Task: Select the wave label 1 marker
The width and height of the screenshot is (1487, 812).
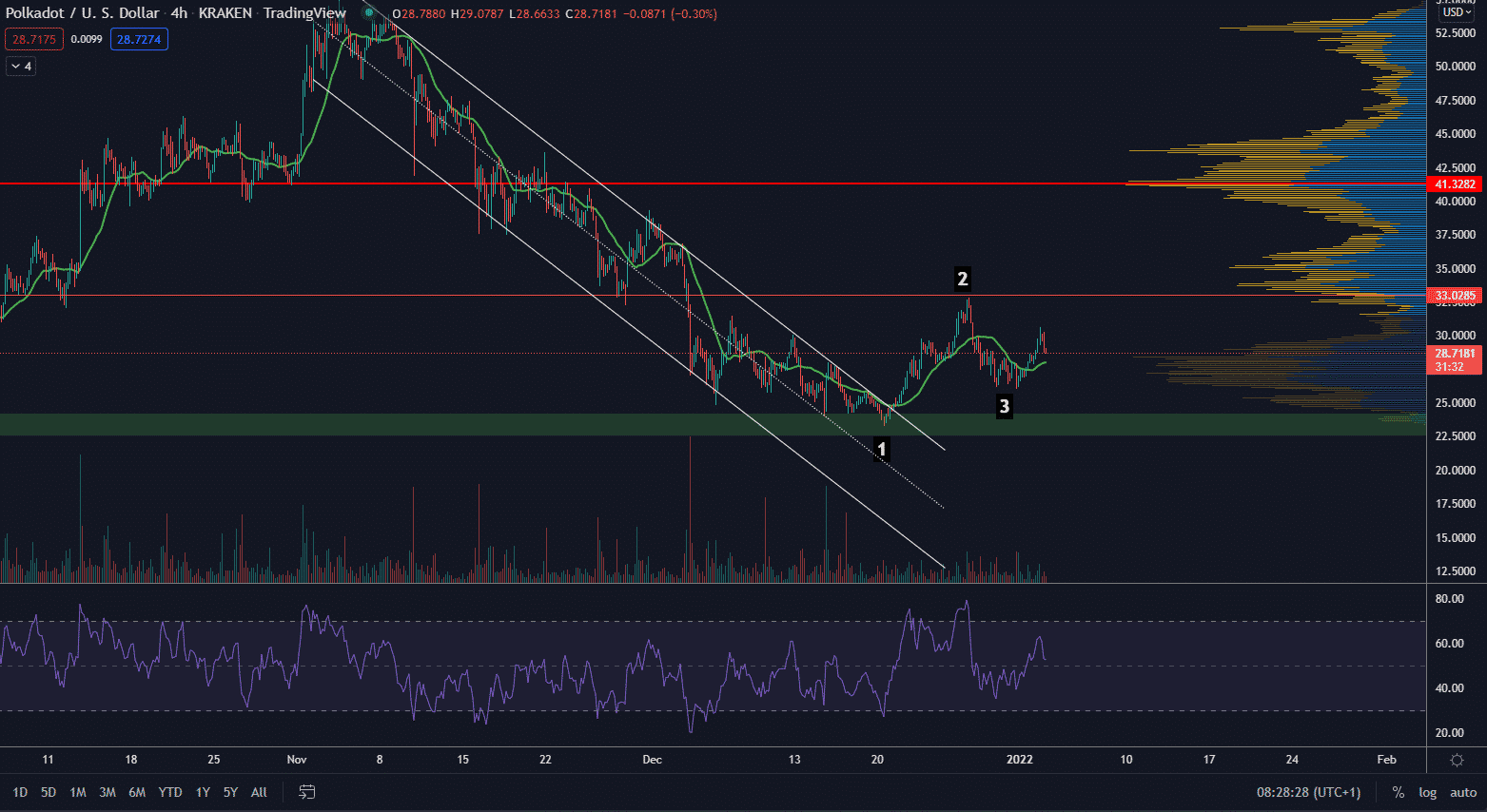Action: pos(882,449)
